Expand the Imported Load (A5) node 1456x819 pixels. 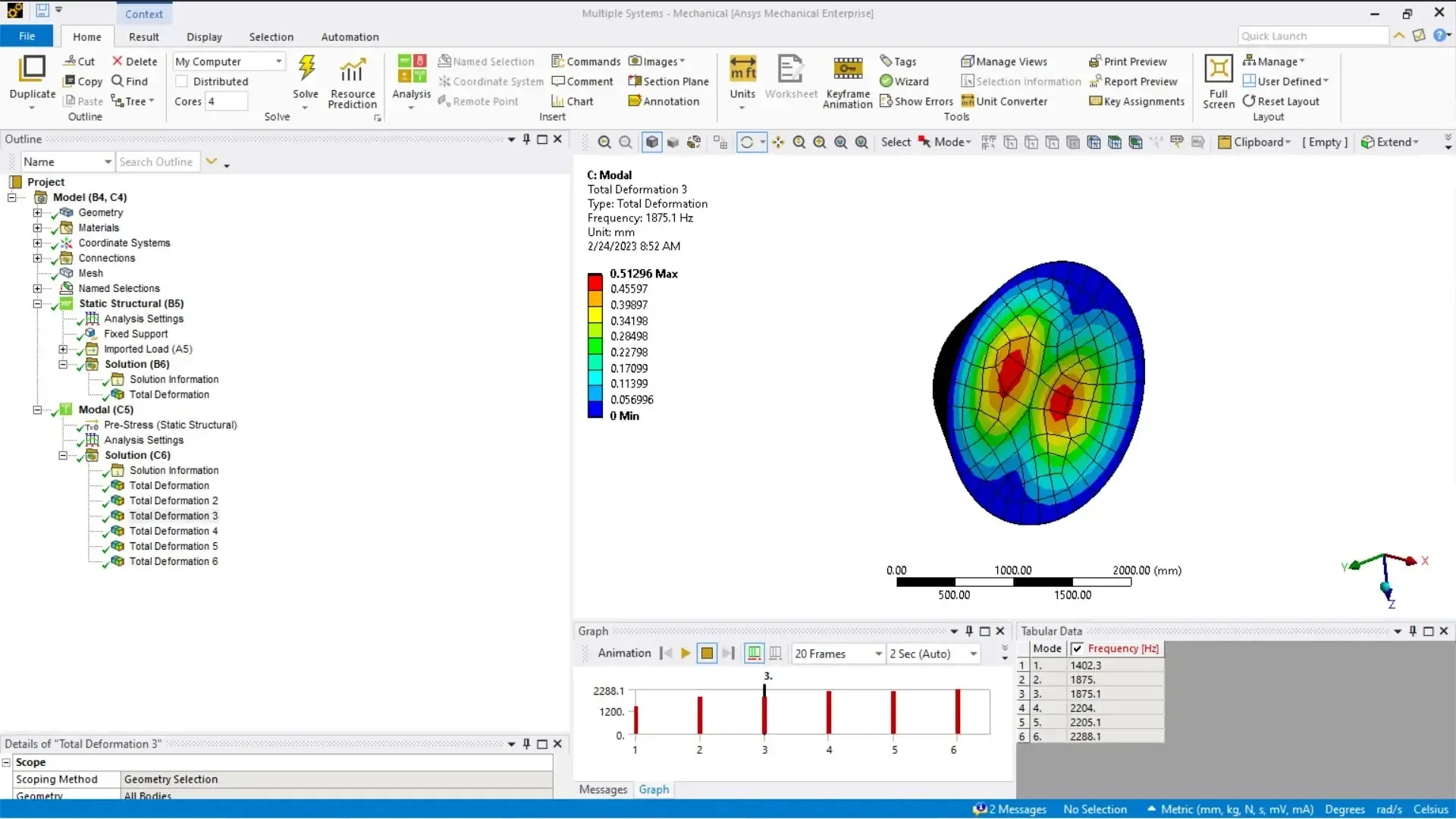[x=63, y=350]
